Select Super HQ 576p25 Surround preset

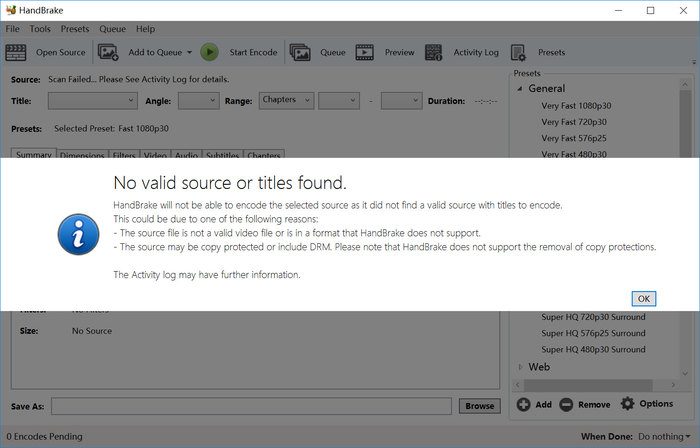pyautogui.click(x=593, y=333)
